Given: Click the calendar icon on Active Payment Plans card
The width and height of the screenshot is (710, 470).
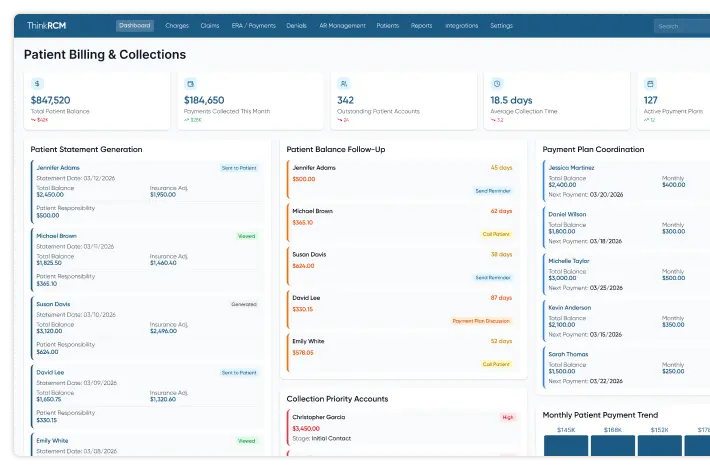Looking at the screenshot, I should (x=650, y=84).
